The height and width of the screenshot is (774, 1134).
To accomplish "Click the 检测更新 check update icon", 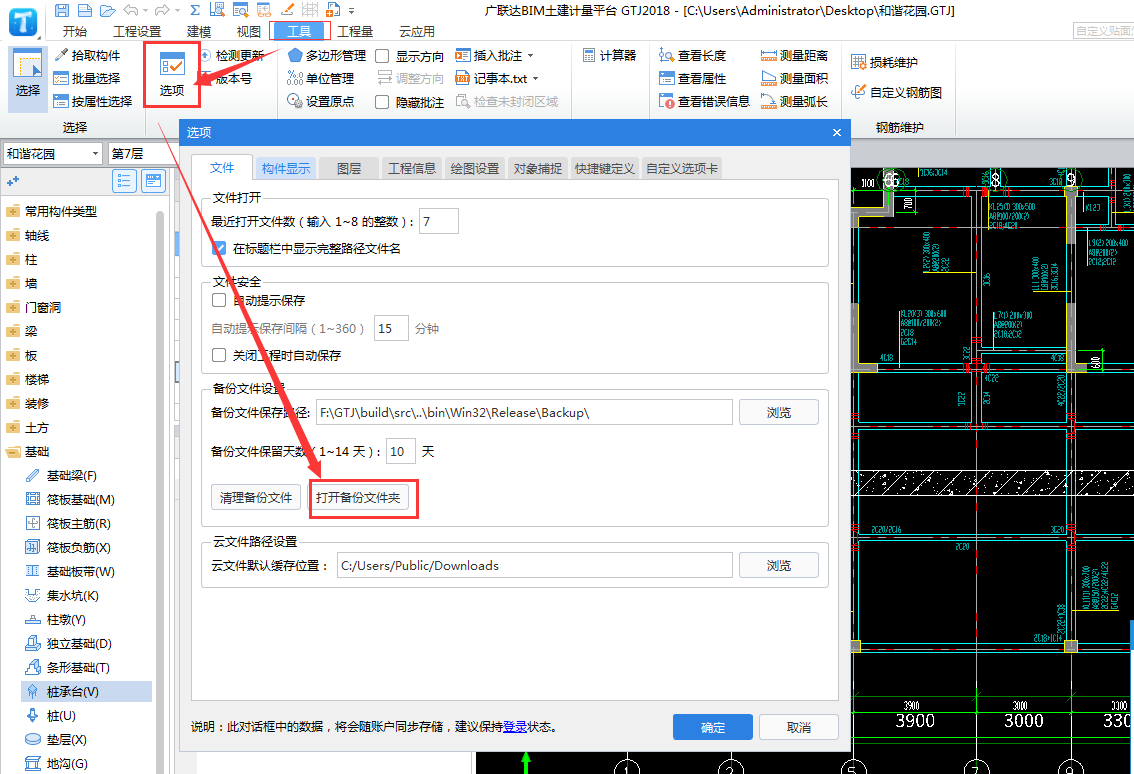I will pyautogui.click(x=205, y=55).
